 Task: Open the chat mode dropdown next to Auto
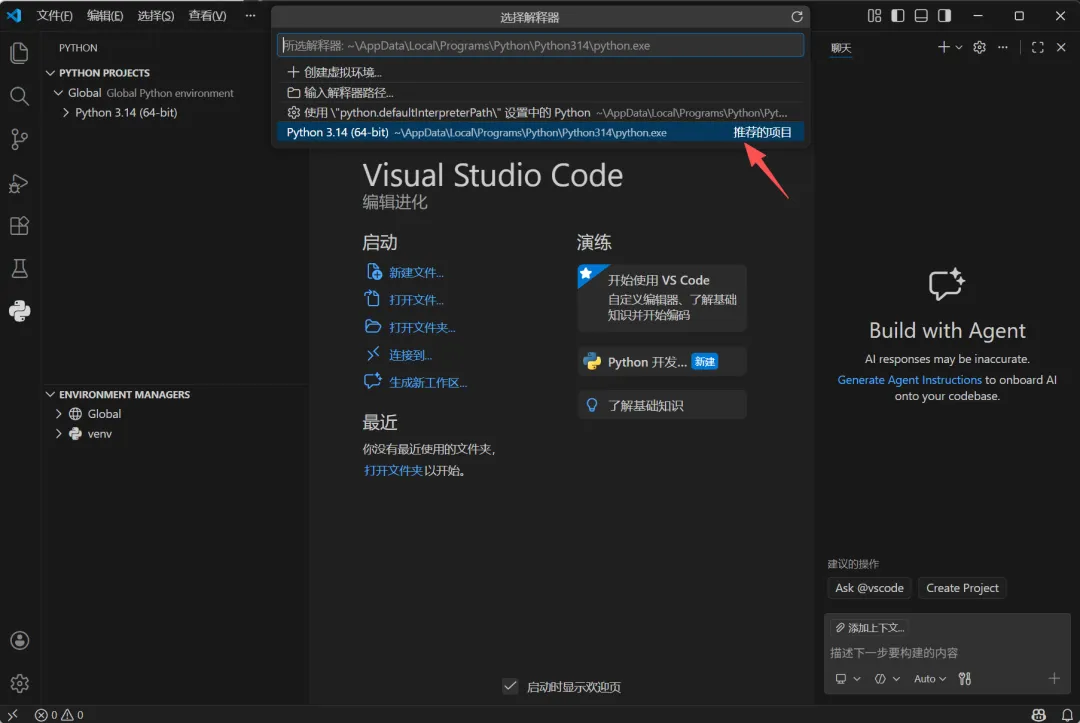pyautogui.click(x=887, y=679)
